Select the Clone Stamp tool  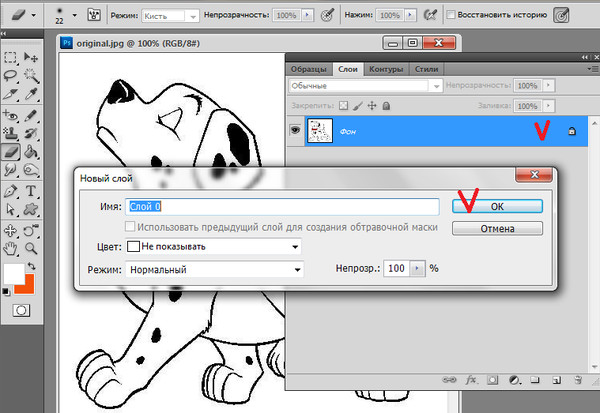(10, 133)
